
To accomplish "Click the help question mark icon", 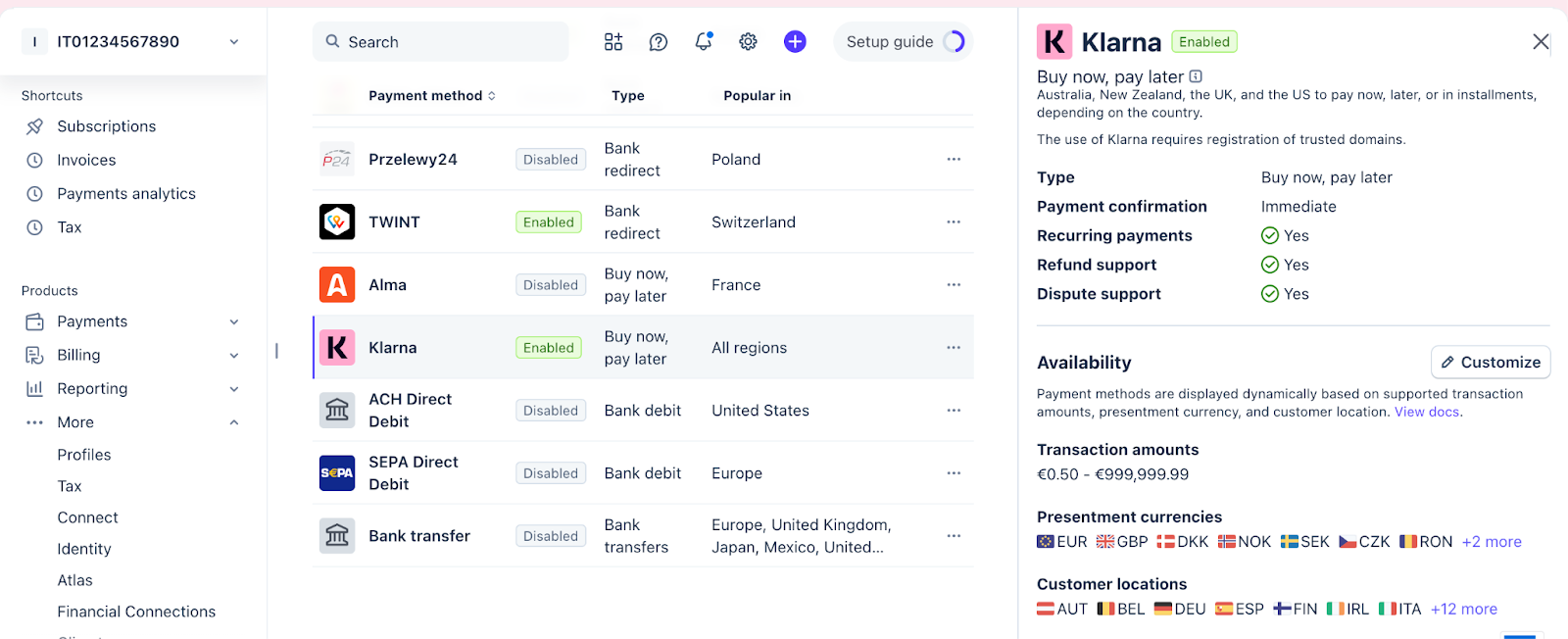I will (x=659, y=41).
